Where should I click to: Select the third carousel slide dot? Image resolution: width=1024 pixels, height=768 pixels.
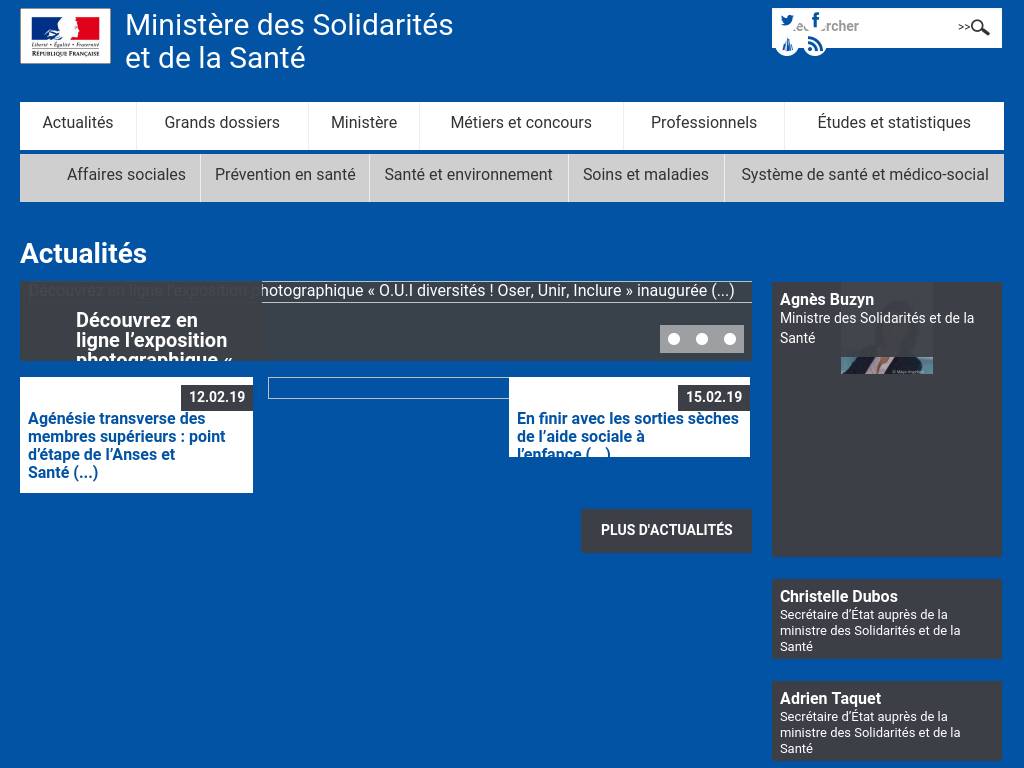pos(730,339)
